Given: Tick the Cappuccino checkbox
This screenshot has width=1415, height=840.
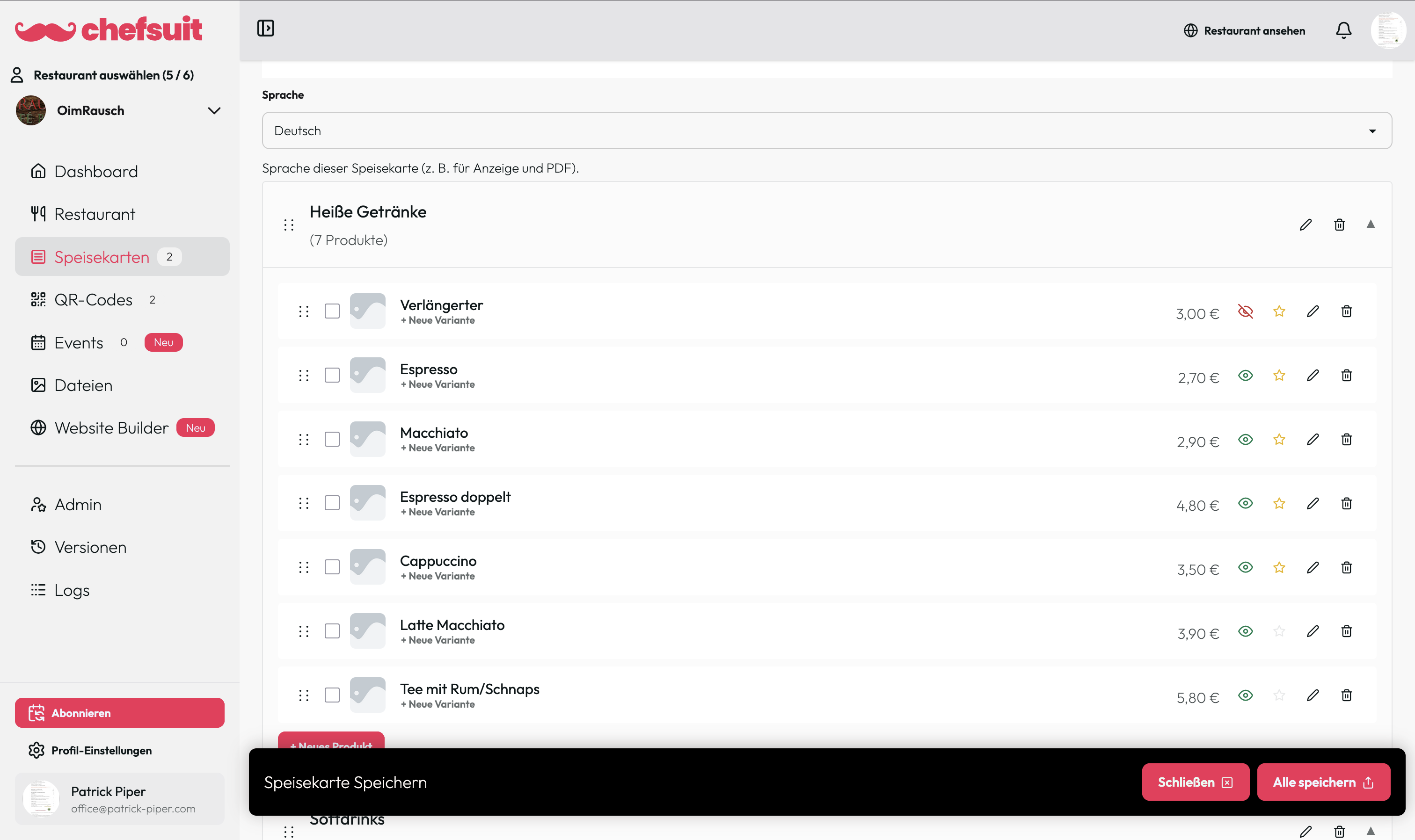Looking at the screenshot, I should (x=332, y=567).
